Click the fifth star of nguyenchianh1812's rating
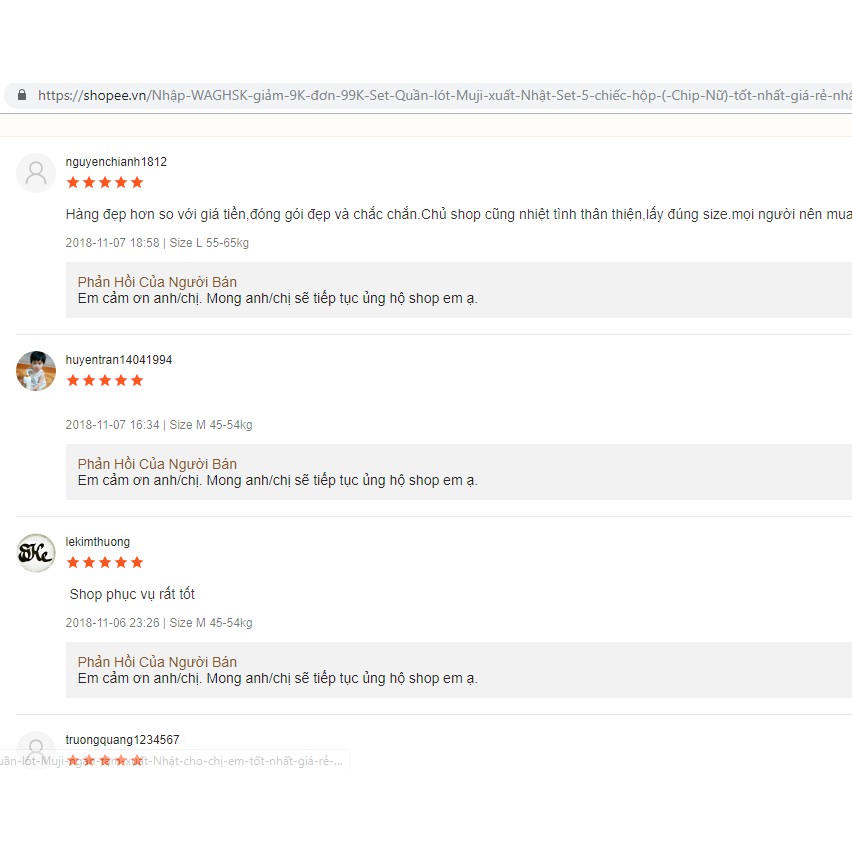This screenshot has width=852, height=852. (x=137, y=182)
